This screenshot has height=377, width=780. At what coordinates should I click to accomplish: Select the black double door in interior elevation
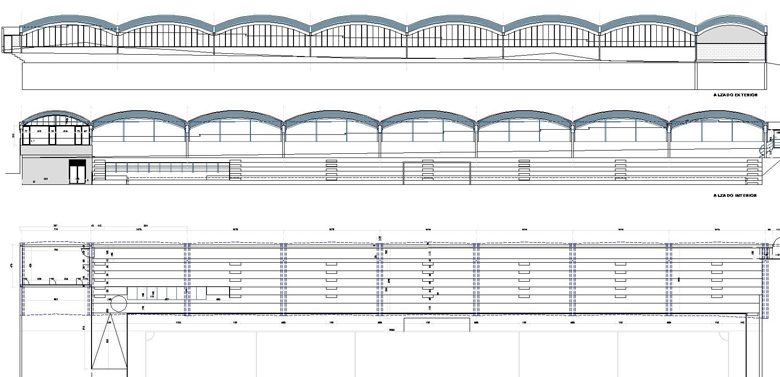(77, 172)
